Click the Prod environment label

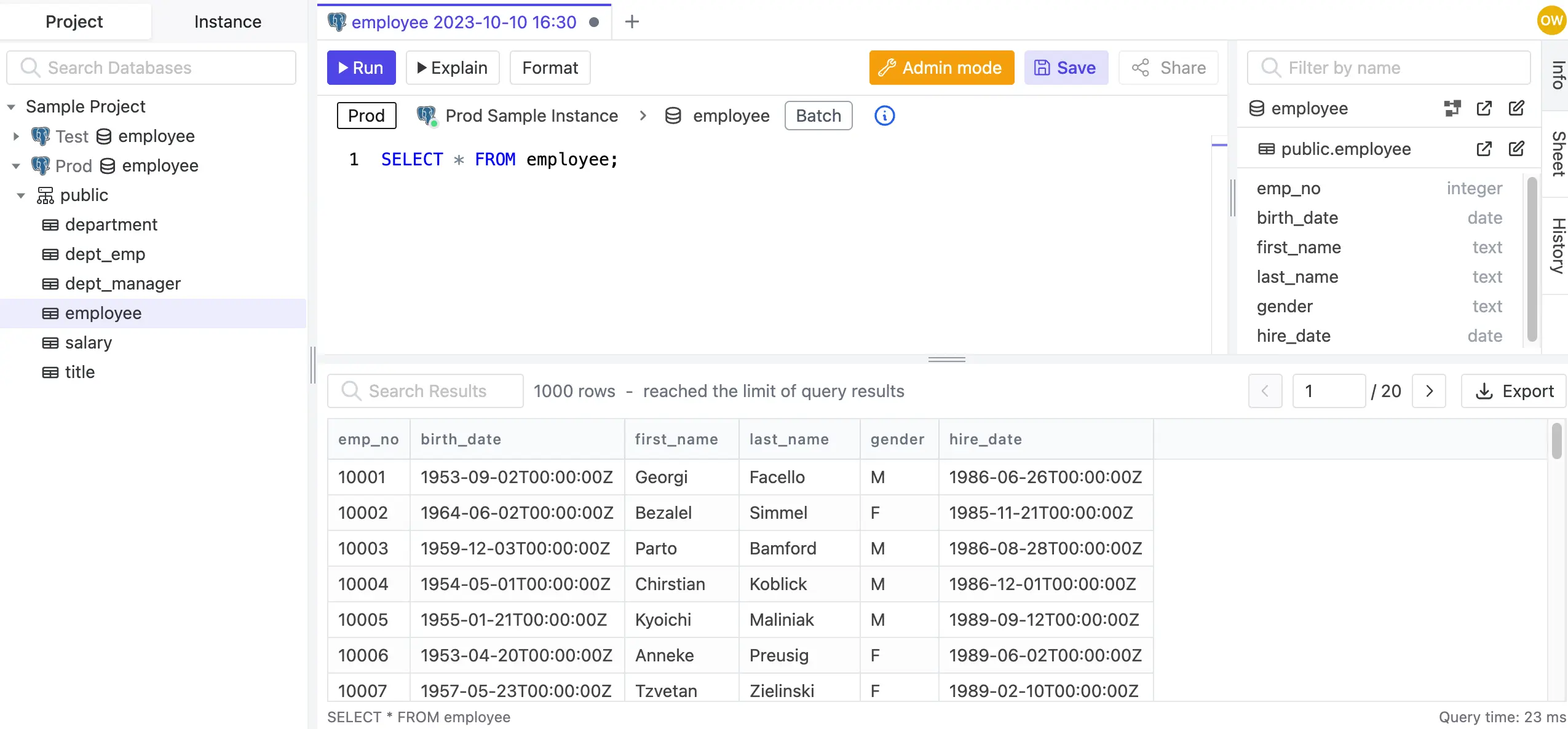pos(366,116)
